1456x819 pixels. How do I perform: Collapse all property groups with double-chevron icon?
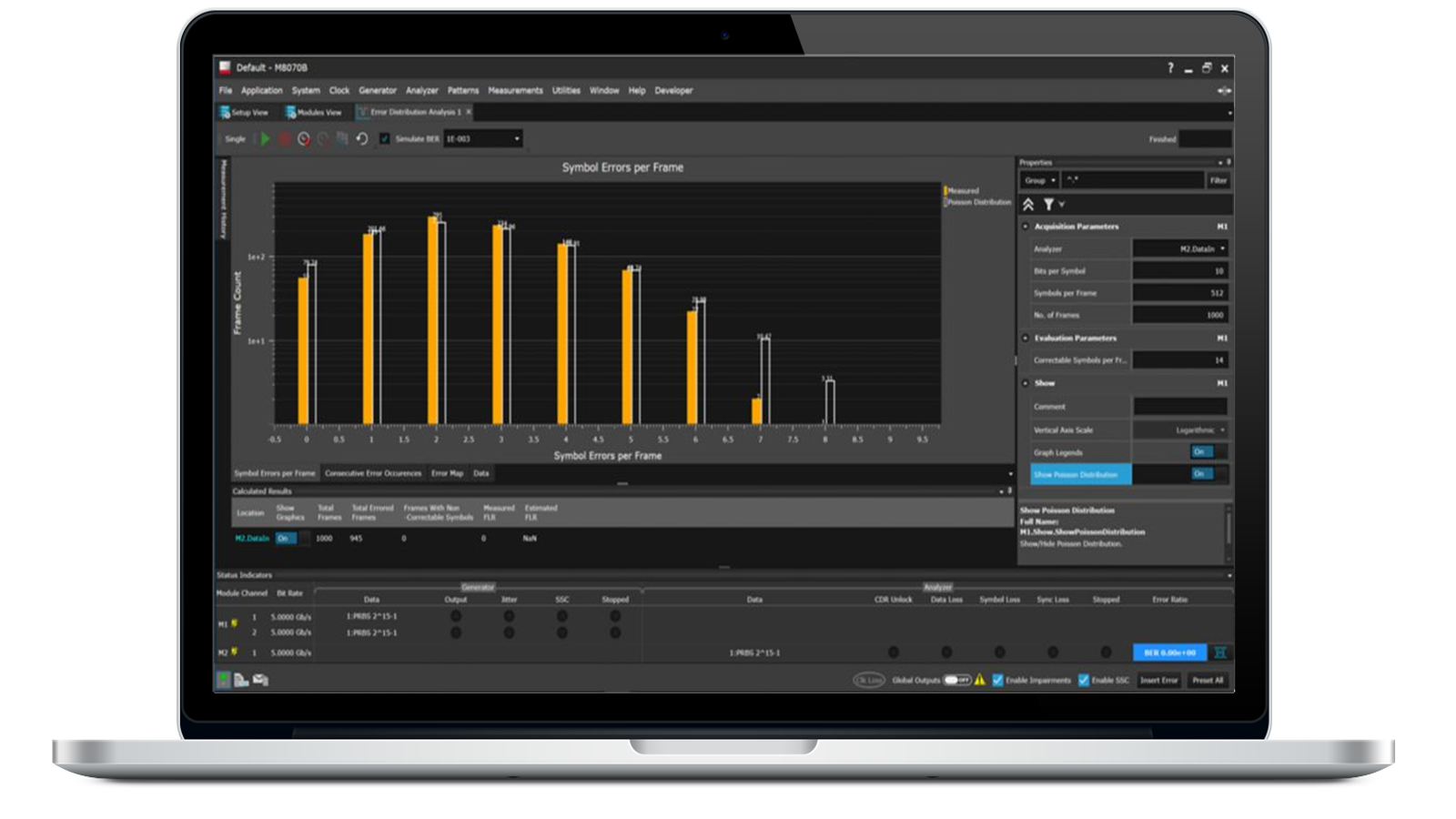click(1028, 205)
